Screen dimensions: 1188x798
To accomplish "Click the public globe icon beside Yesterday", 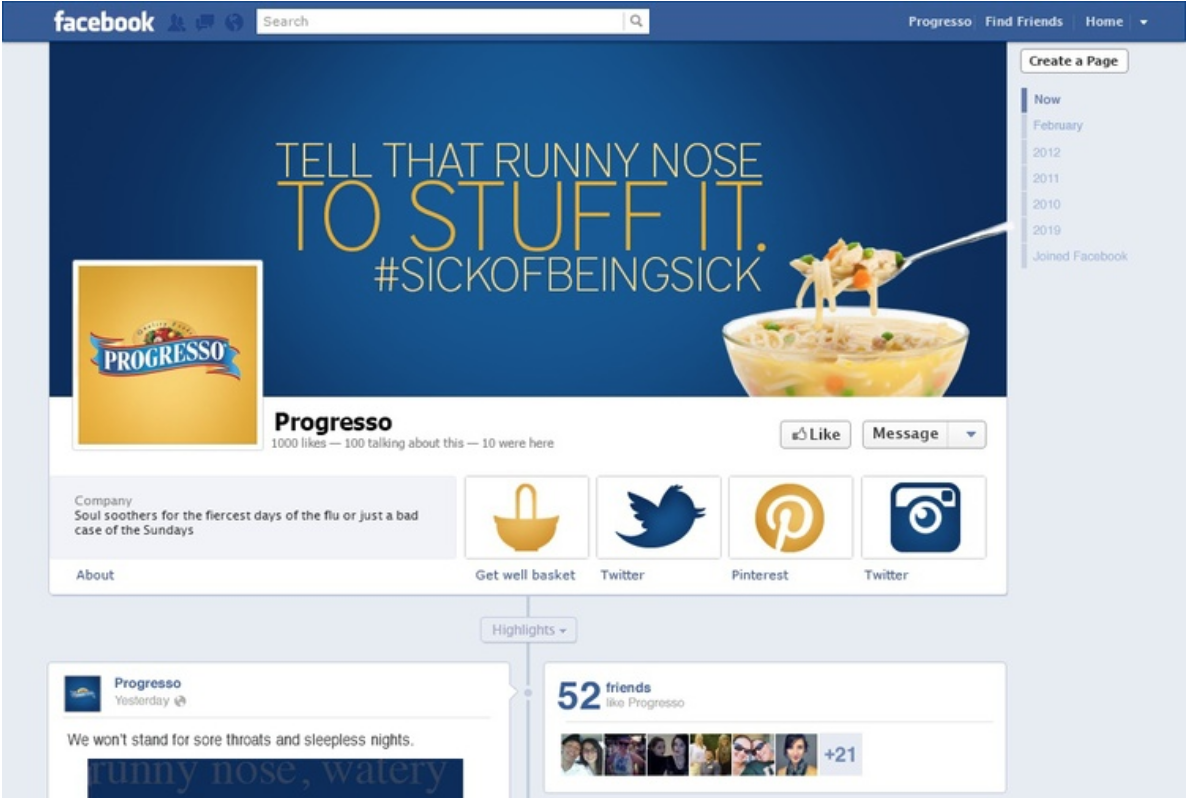I will (180, 701).
